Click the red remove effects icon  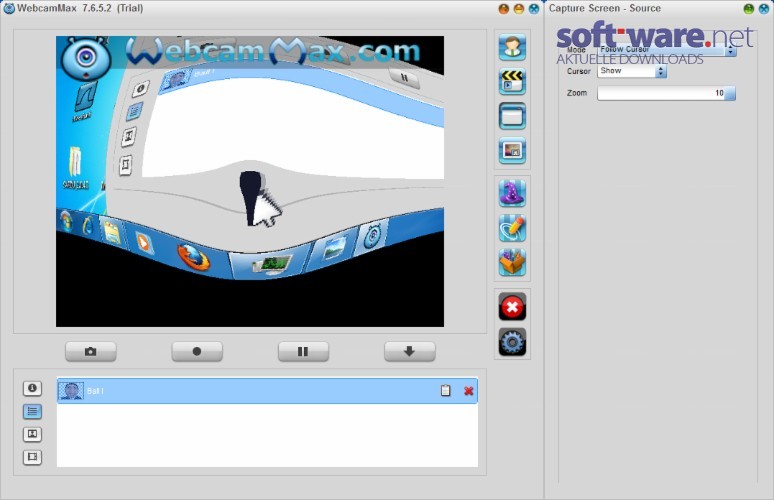tap(512, 307)
